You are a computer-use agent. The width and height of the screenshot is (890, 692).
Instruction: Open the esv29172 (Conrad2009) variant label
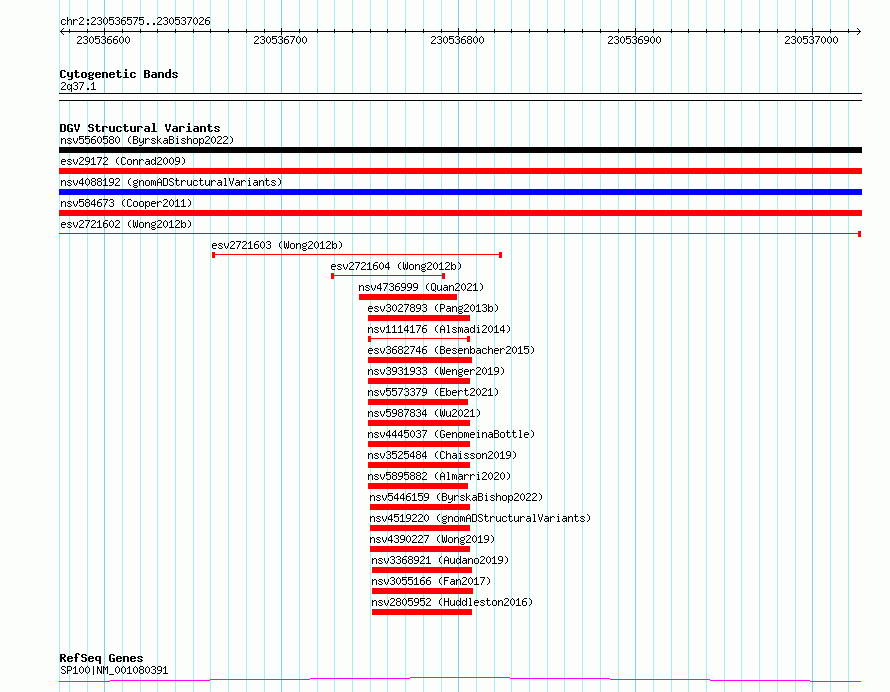123,161
